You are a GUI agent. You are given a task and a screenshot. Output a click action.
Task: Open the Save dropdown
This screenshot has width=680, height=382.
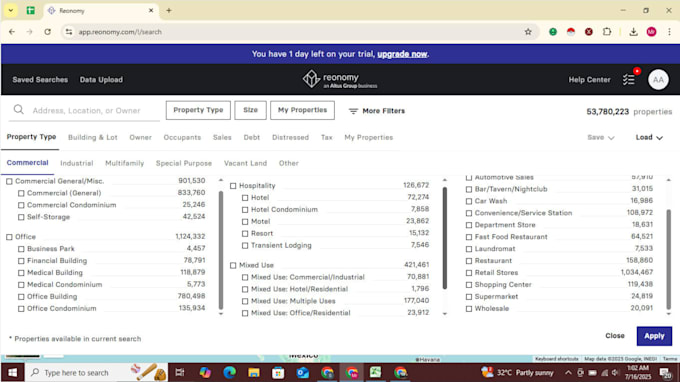(601, 137)
